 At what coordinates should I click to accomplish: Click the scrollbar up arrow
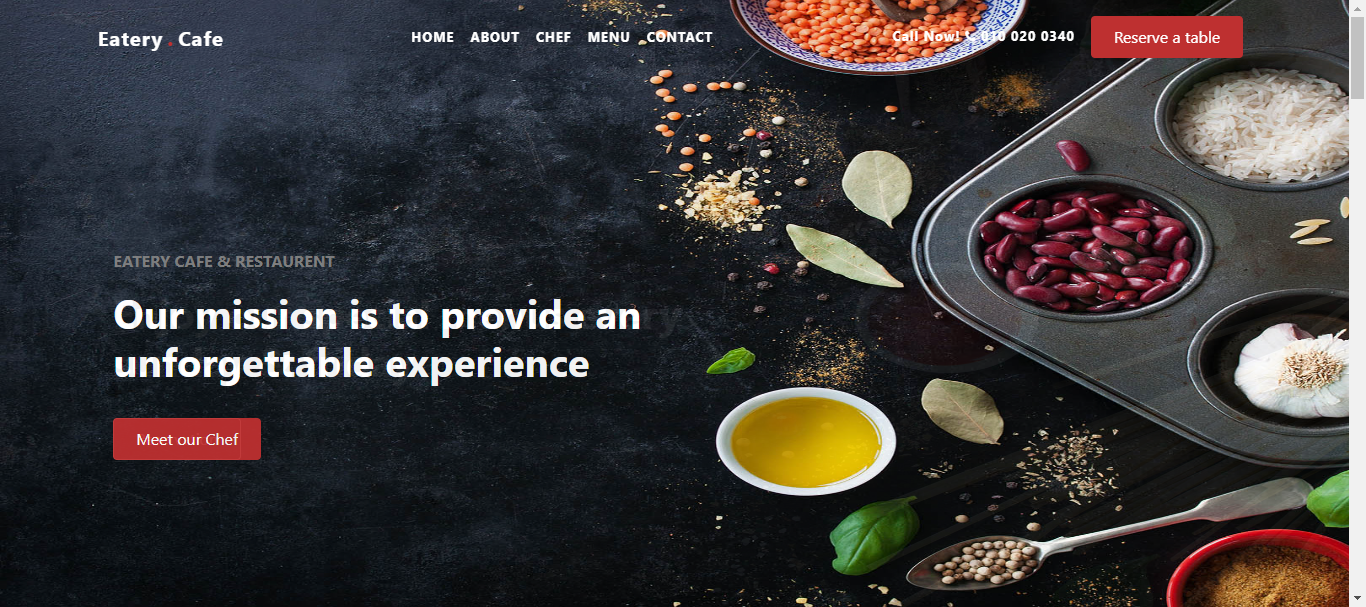click(x=1357, y=8)
